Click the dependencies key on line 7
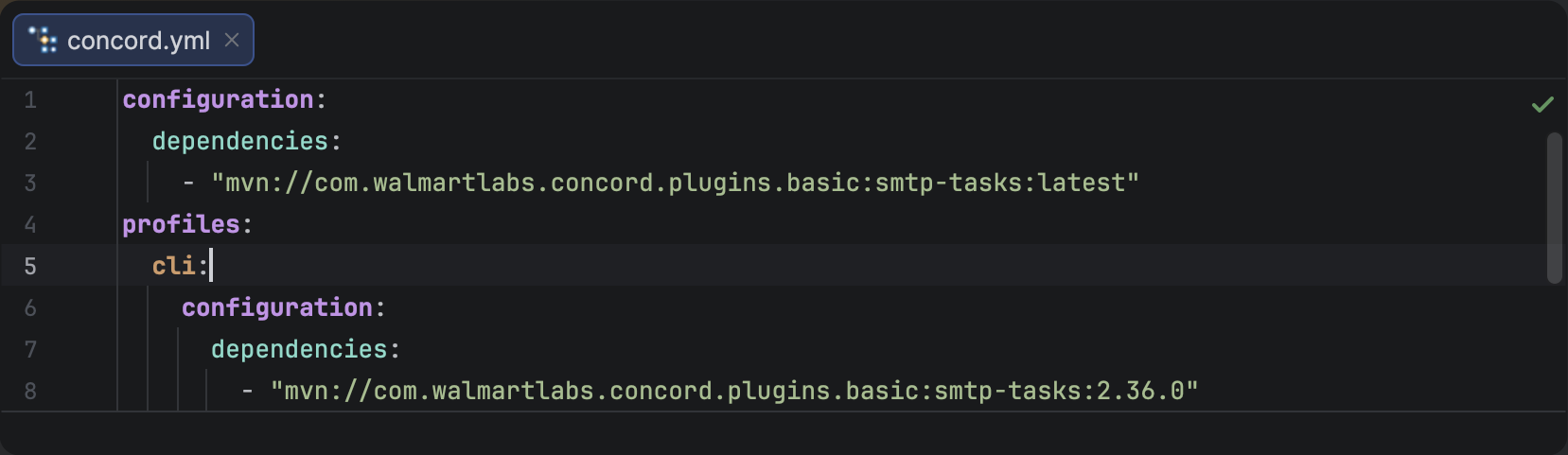Viewport: 1568px width, 455px height. pos(299,349)
